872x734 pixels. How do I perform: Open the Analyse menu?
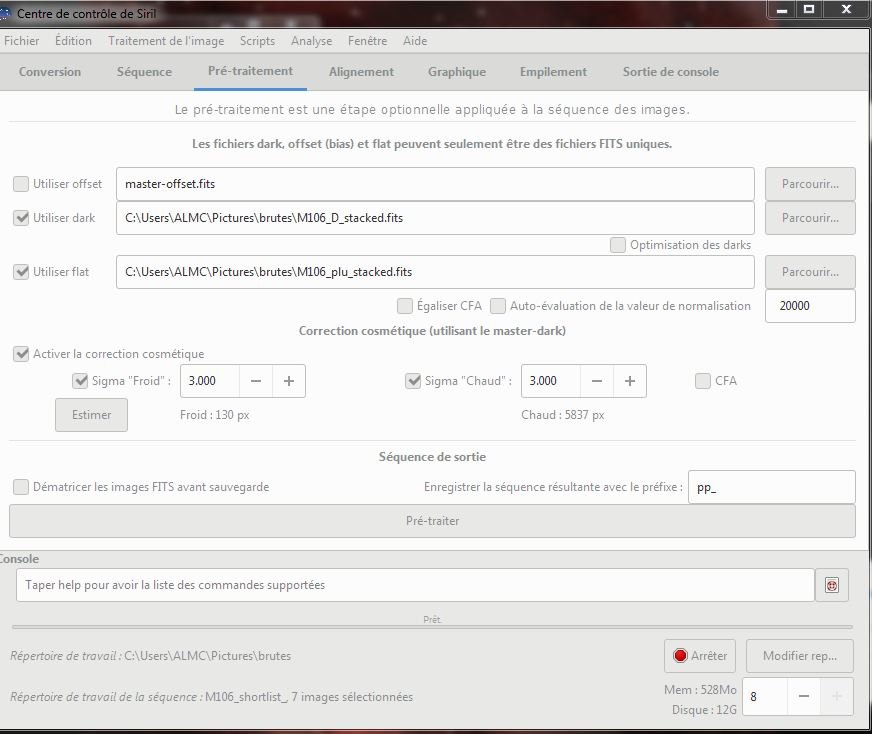point(311,41)
